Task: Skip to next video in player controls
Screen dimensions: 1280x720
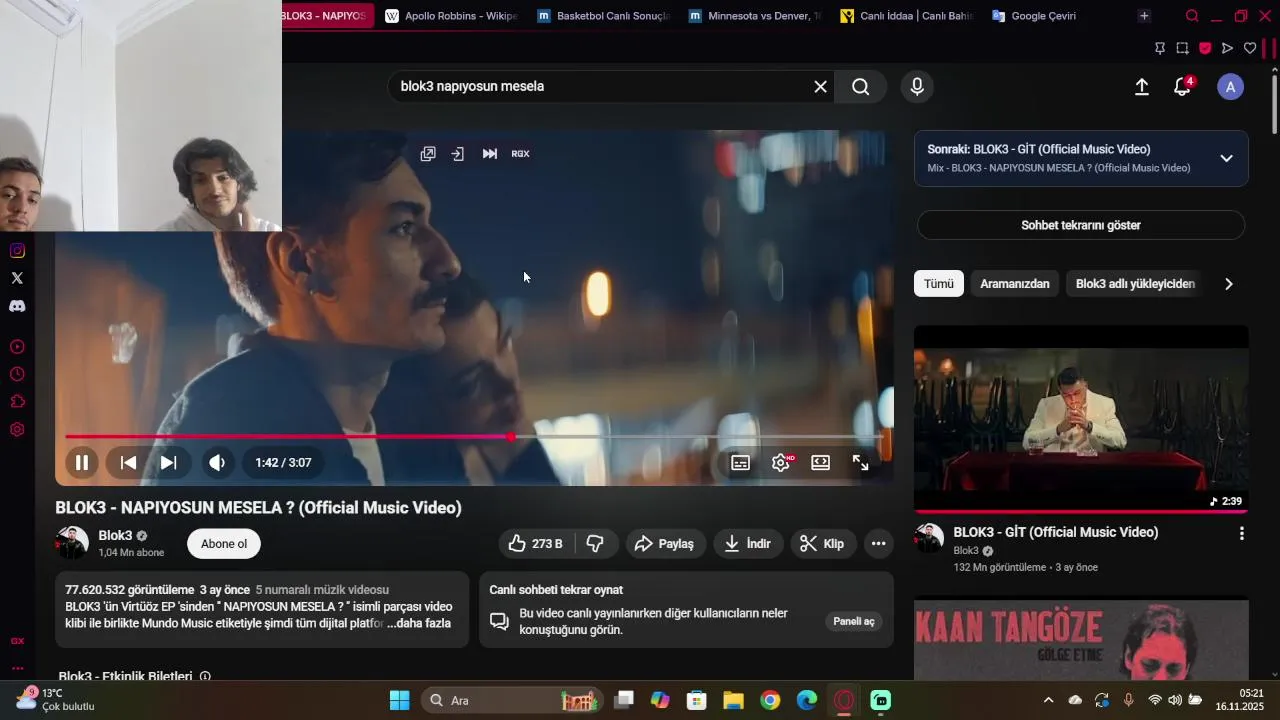Action: tap(168, 463)
